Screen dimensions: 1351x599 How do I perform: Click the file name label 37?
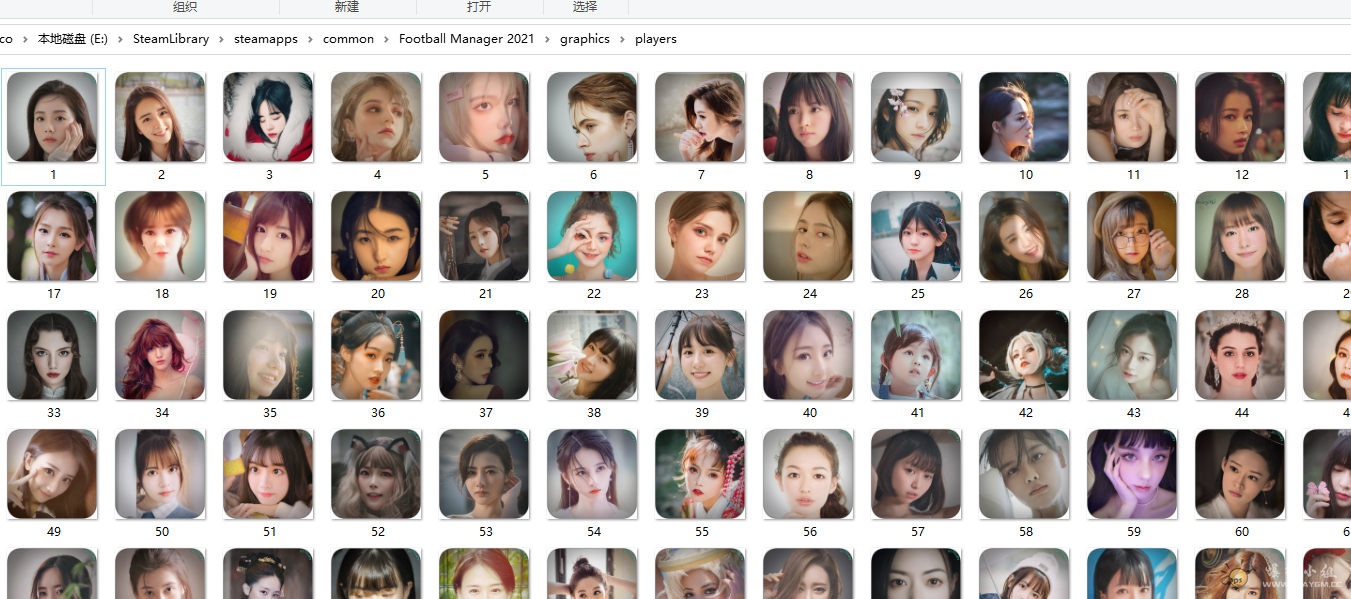[486, 412]
